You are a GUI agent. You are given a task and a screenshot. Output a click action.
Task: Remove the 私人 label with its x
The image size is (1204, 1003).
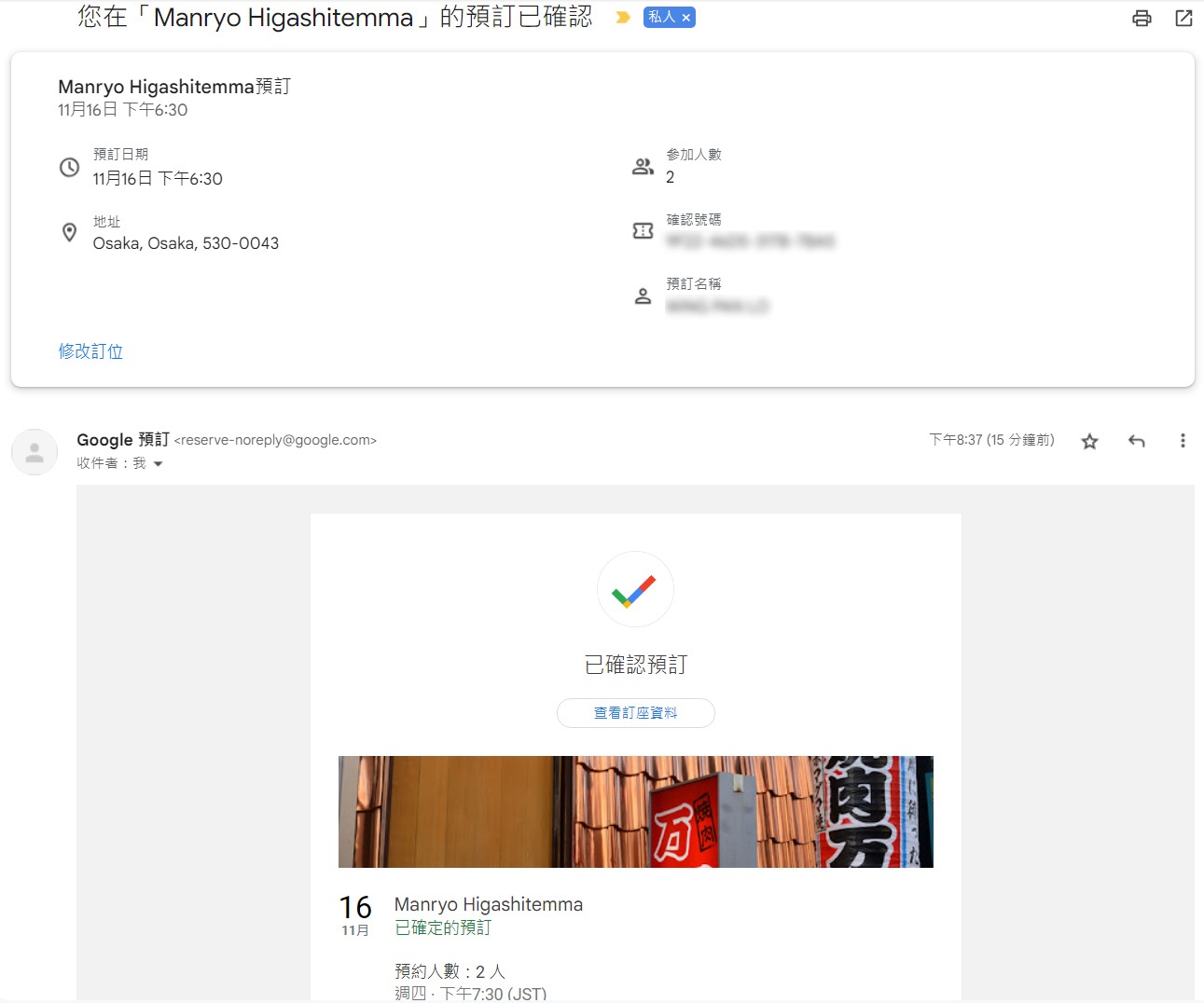(x=685, y=18)
